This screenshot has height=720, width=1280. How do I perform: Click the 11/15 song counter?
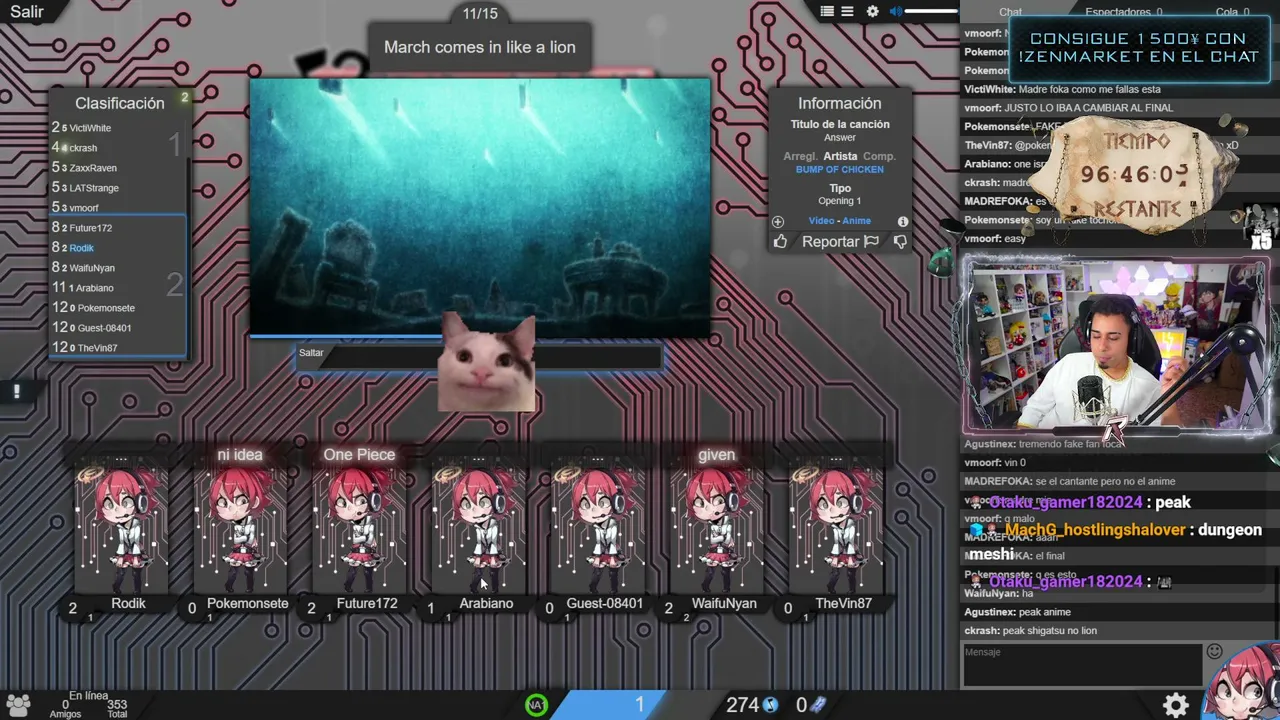point(480,13)
